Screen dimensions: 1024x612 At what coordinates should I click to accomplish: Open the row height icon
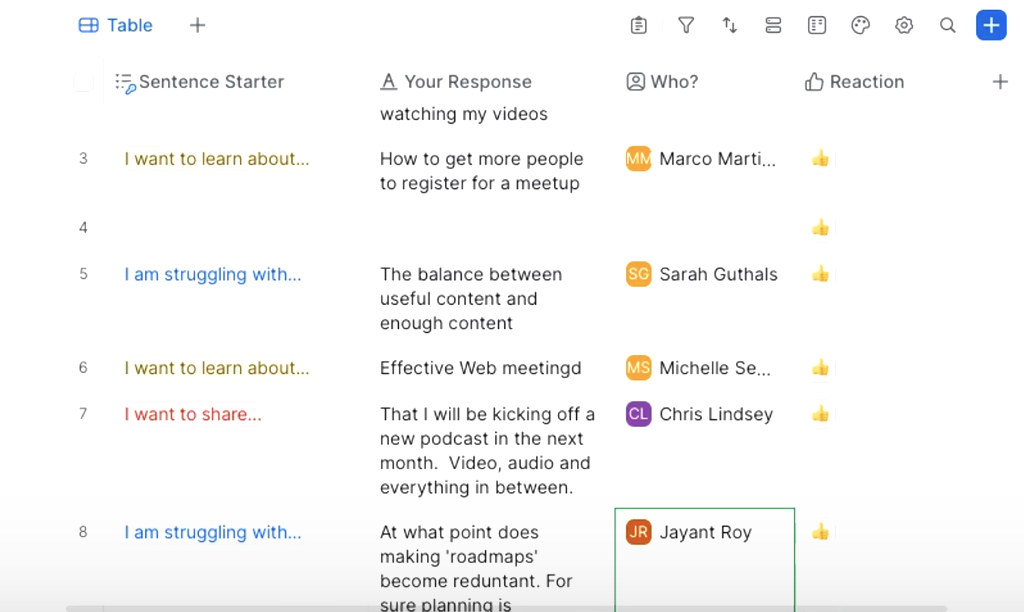pos(817,26)
